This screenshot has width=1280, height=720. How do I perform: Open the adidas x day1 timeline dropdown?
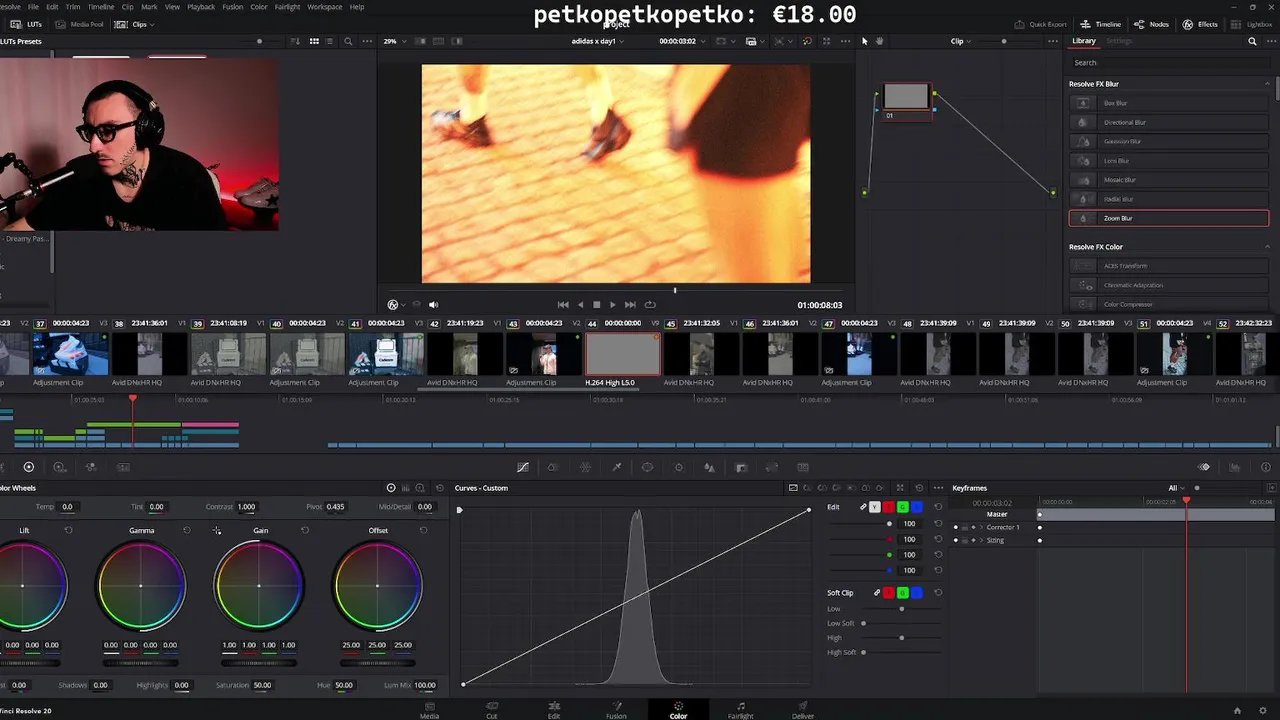click(597, 41)
